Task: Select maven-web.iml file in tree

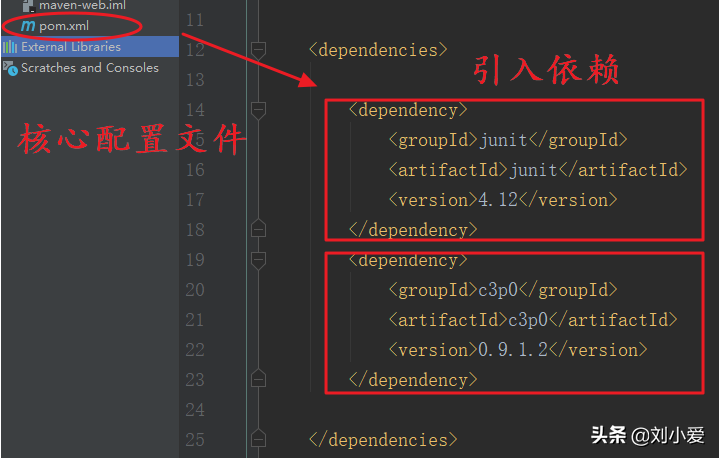Action: pos(83,6)
